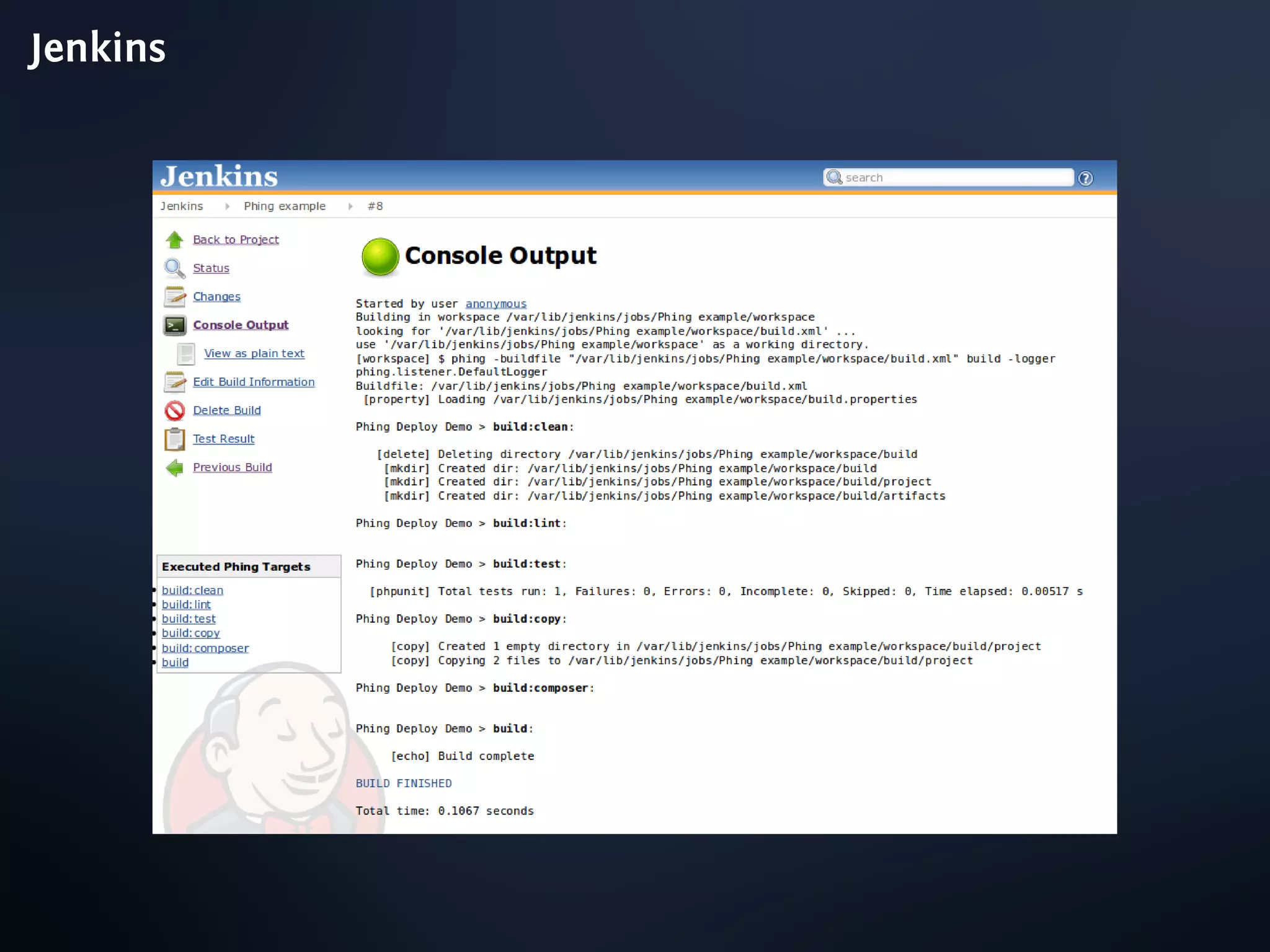1270x952 pixels.
Task: Click the red prohibited Delete Build icon
Action: [175, 411]
